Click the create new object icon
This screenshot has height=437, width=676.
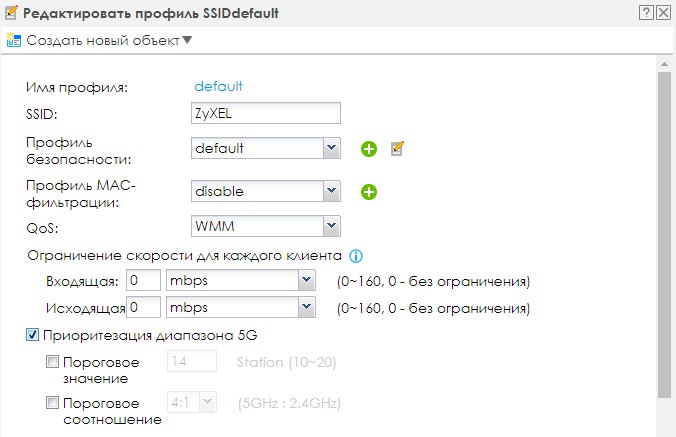click(14, 41)
